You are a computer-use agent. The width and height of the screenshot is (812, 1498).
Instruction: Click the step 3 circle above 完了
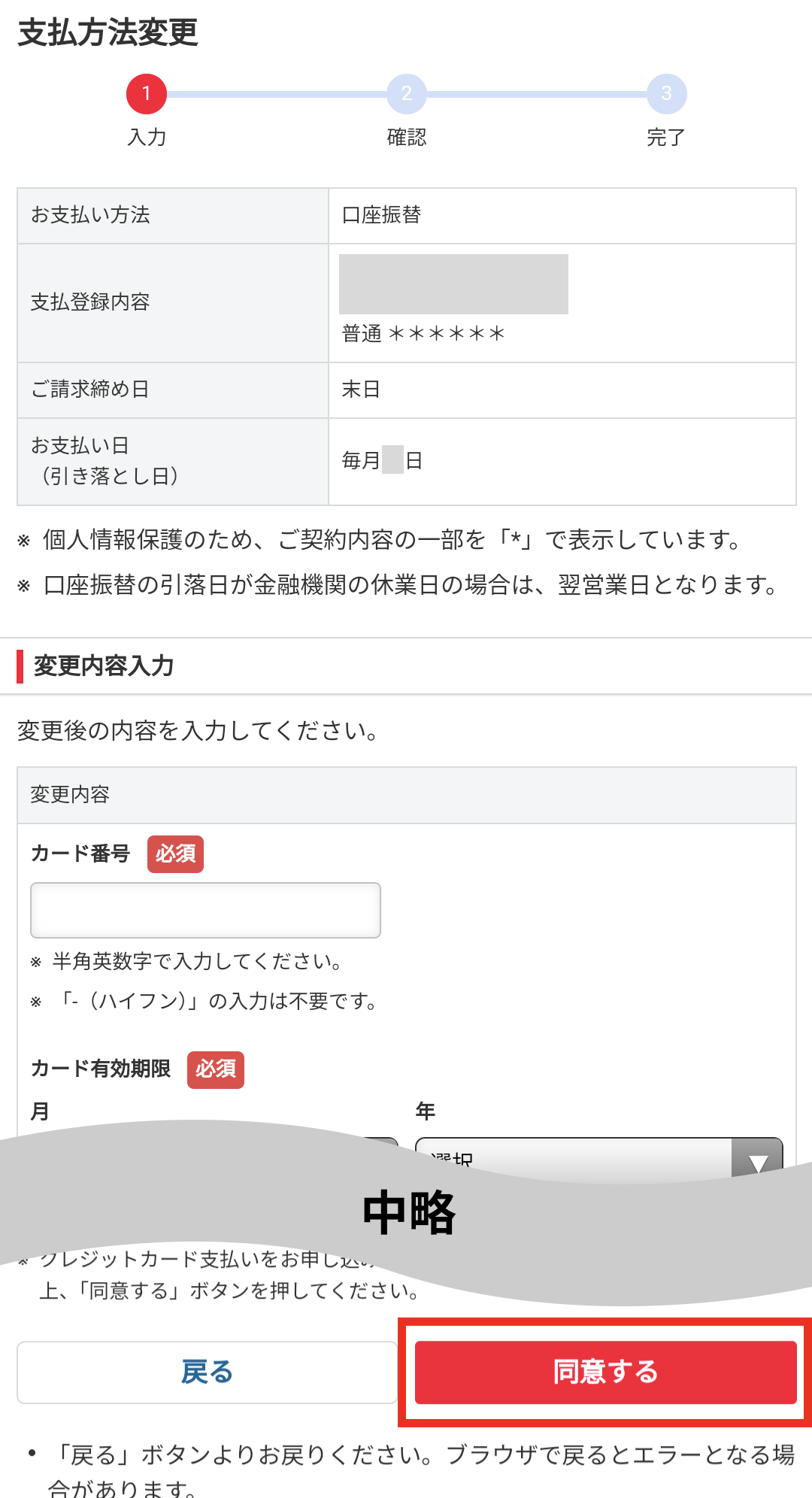[666, 94]
